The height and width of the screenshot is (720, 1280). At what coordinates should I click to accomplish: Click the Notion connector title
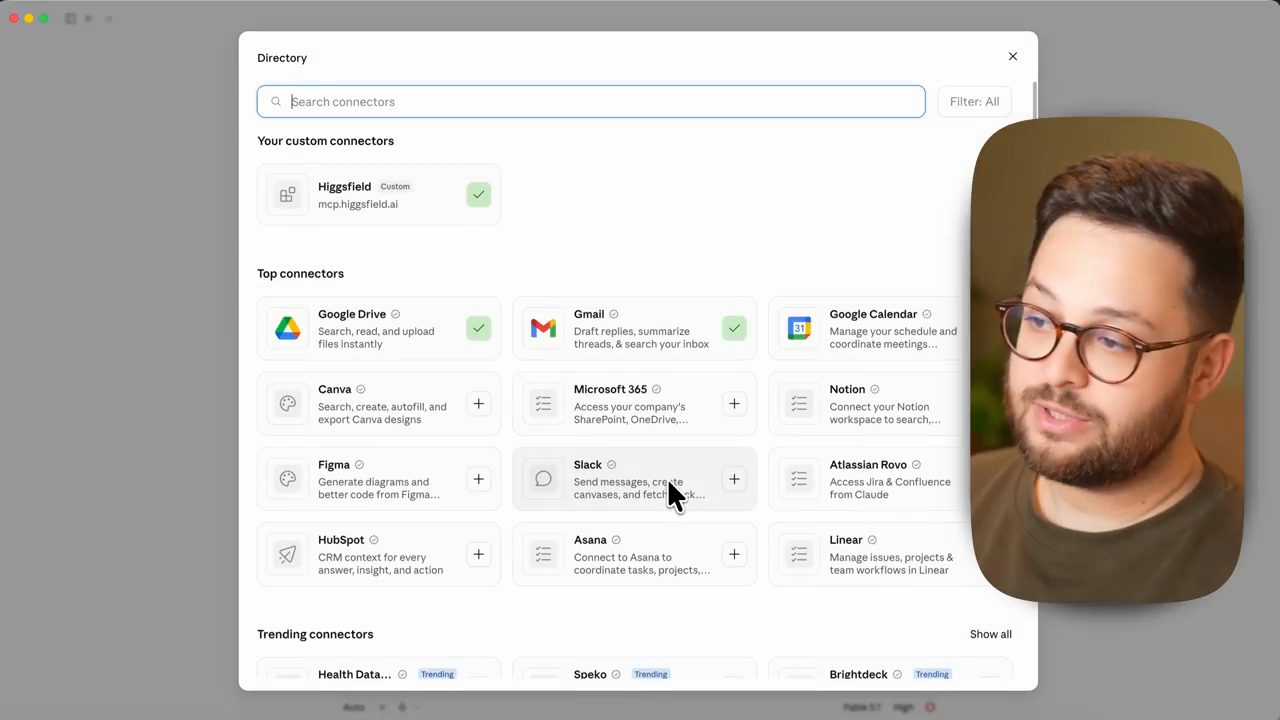pyautogui.click(x=847, y=389)
